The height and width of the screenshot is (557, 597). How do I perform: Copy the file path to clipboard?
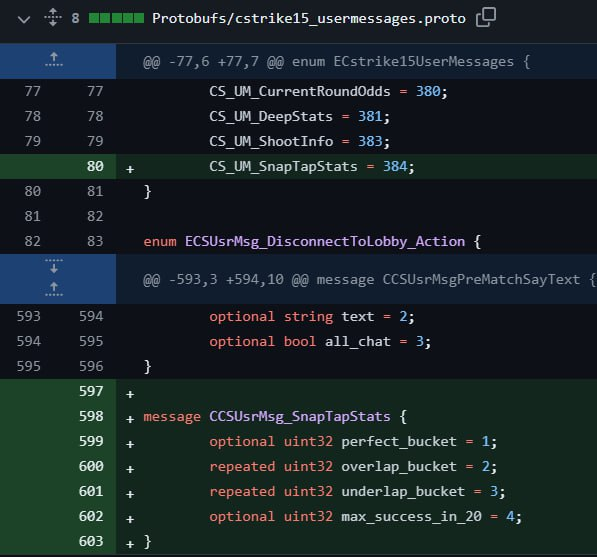pyautogui.click(x=486, y=17)
